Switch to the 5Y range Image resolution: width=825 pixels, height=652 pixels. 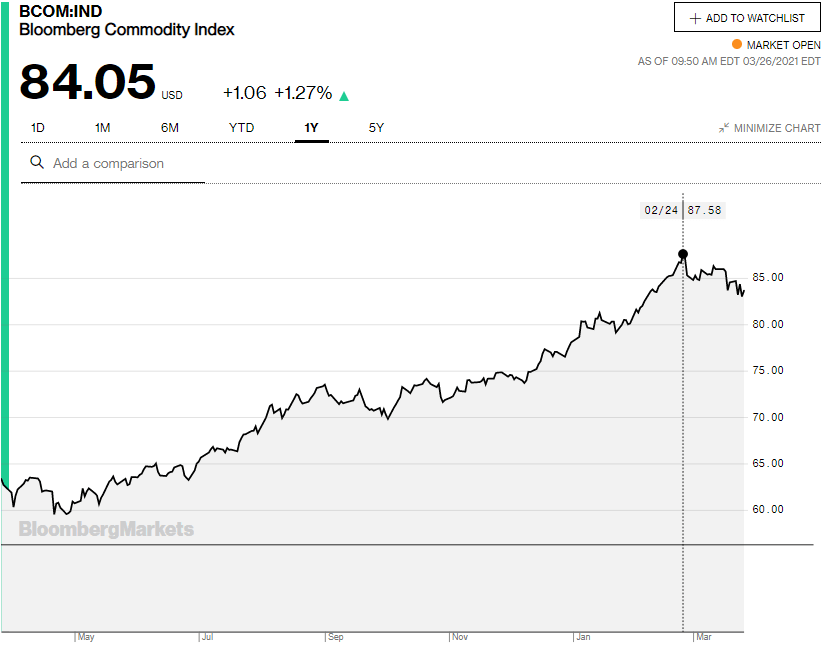[x=376, y=128]
